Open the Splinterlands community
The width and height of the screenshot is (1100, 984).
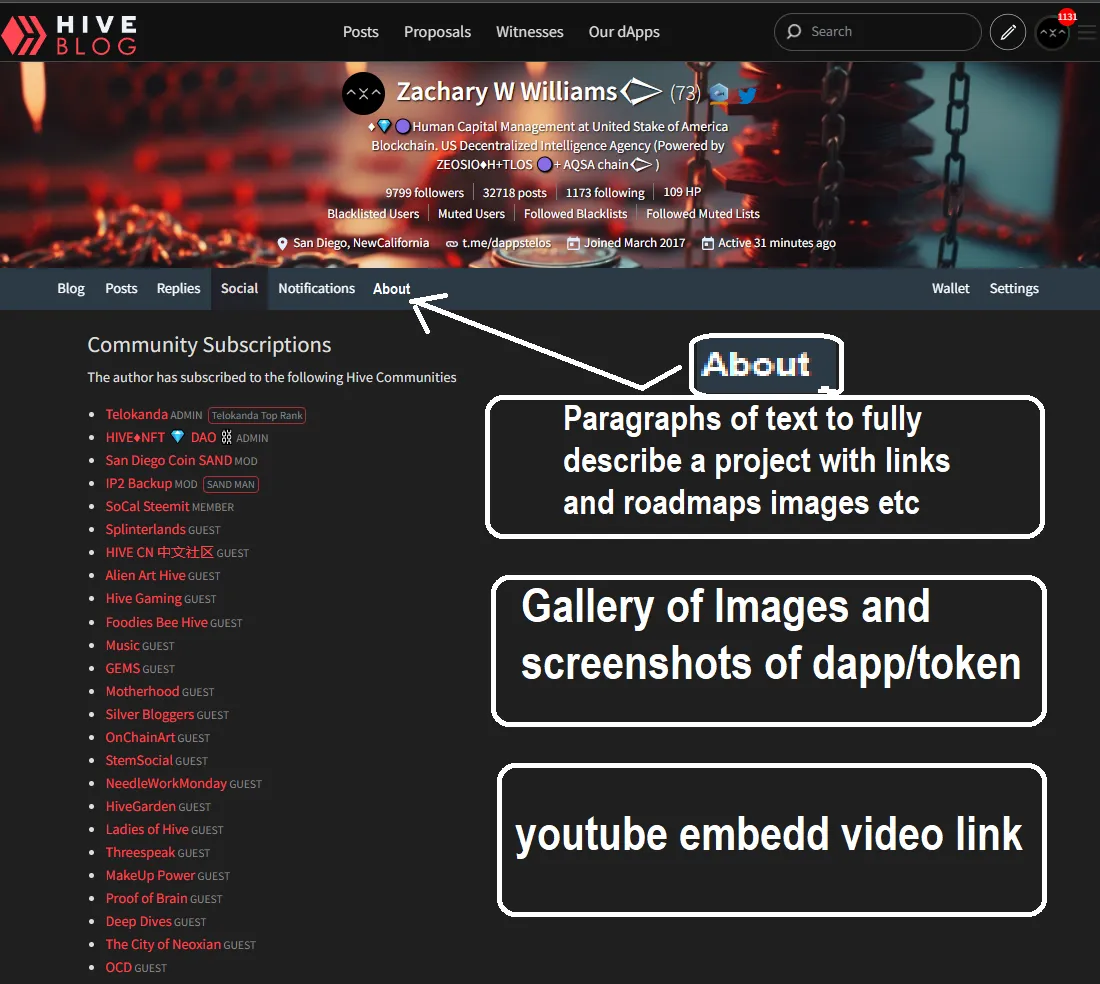pyautogui.click(x=145, y=530)
